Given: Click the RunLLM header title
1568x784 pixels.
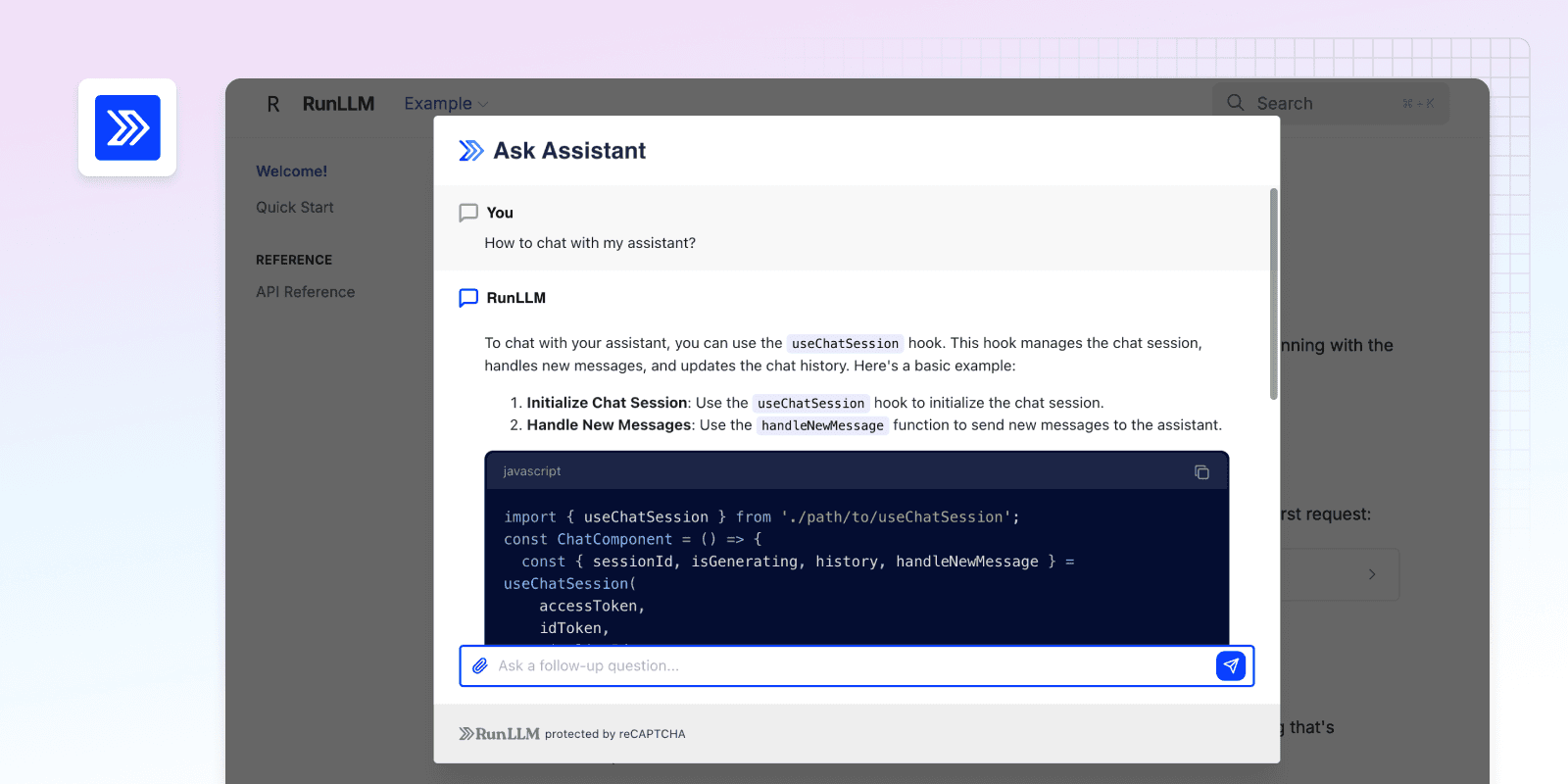Looking at the screenshot, I should click(x=338, y=104).
